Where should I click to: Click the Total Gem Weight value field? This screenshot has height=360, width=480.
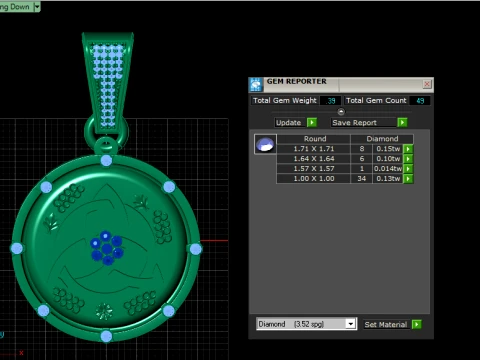tap(330, 100)
